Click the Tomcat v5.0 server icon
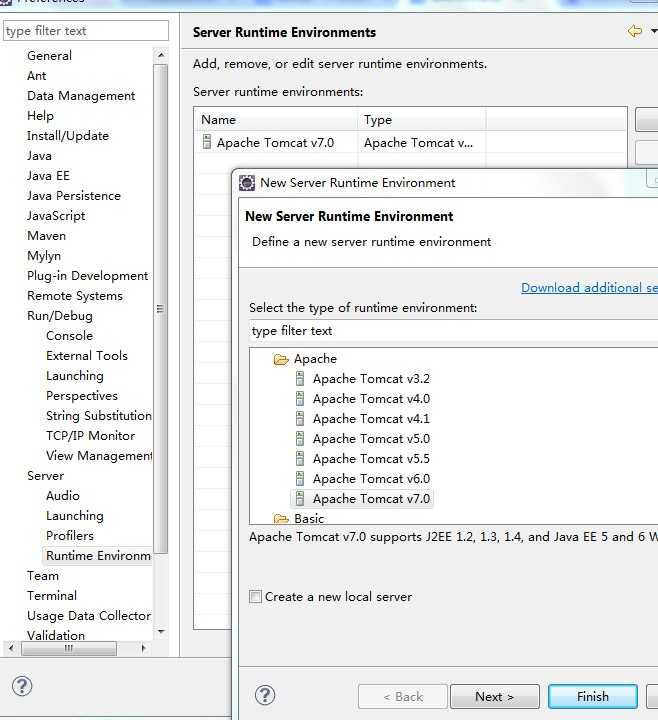658x720 pixels. (x=300, y=439)
